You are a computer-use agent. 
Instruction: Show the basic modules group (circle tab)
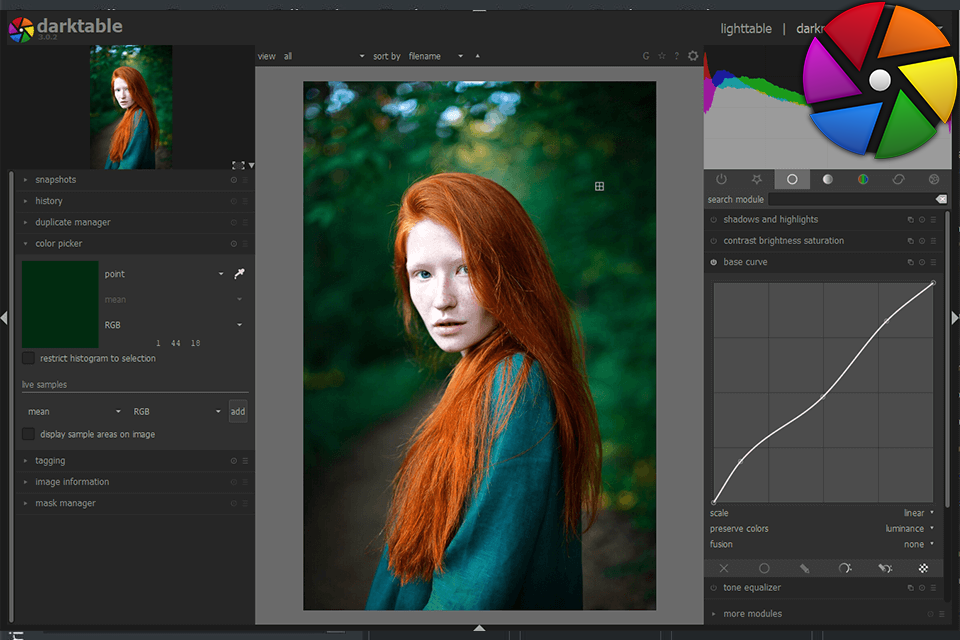point(792,179)
